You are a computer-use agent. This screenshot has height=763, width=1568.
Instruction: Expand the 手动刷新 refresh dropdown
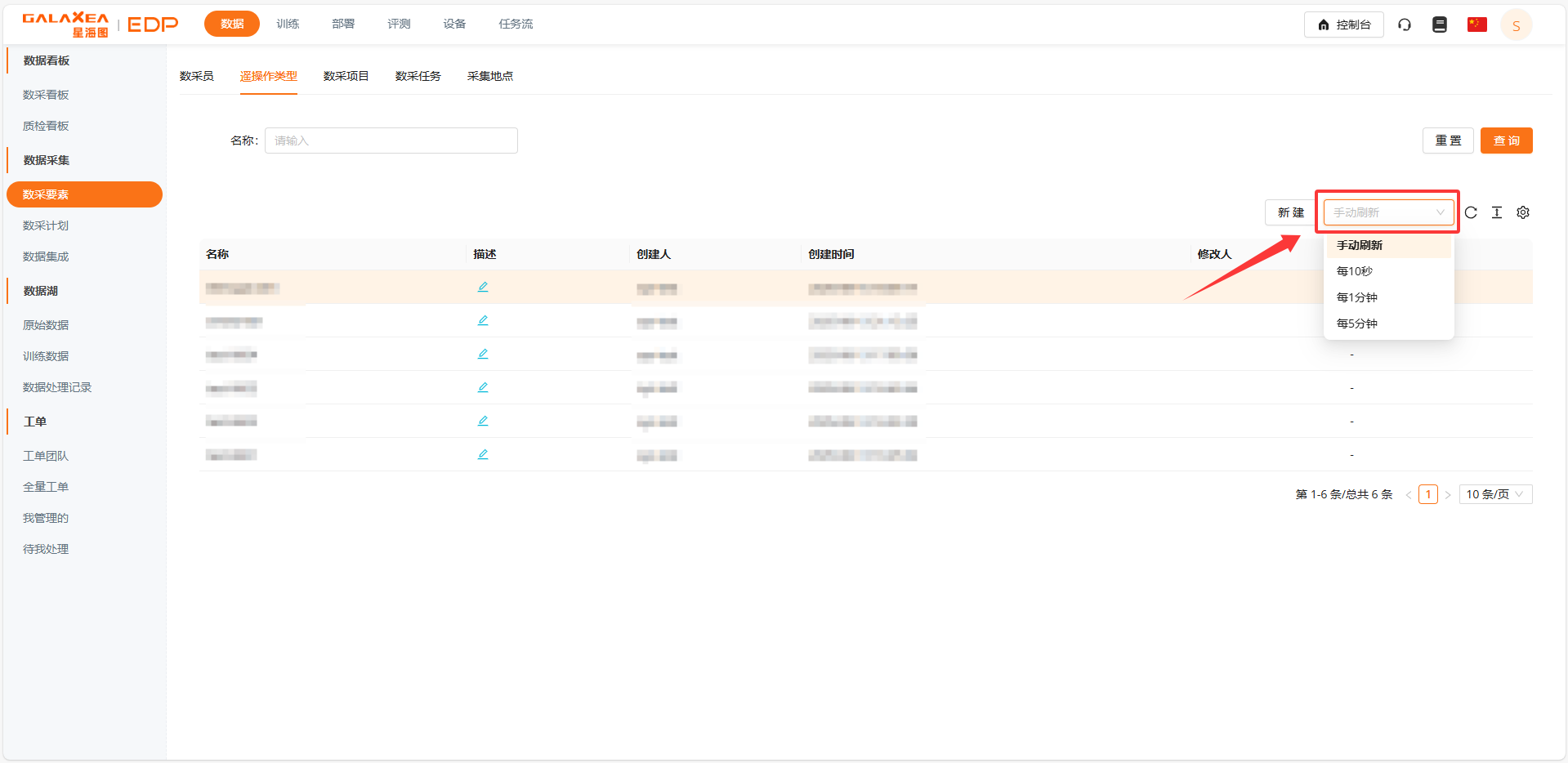1388,212
